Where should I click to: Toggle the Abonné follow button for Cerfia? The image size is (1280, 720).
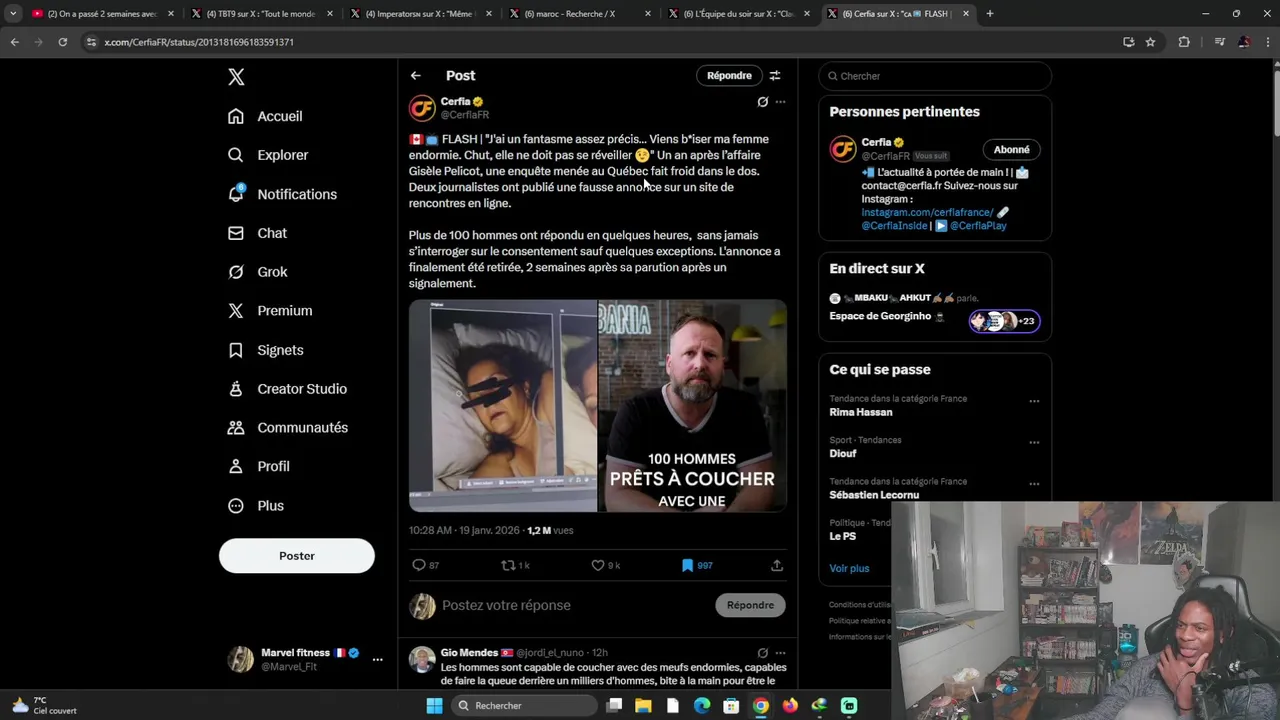click(x=1012, y=150)
